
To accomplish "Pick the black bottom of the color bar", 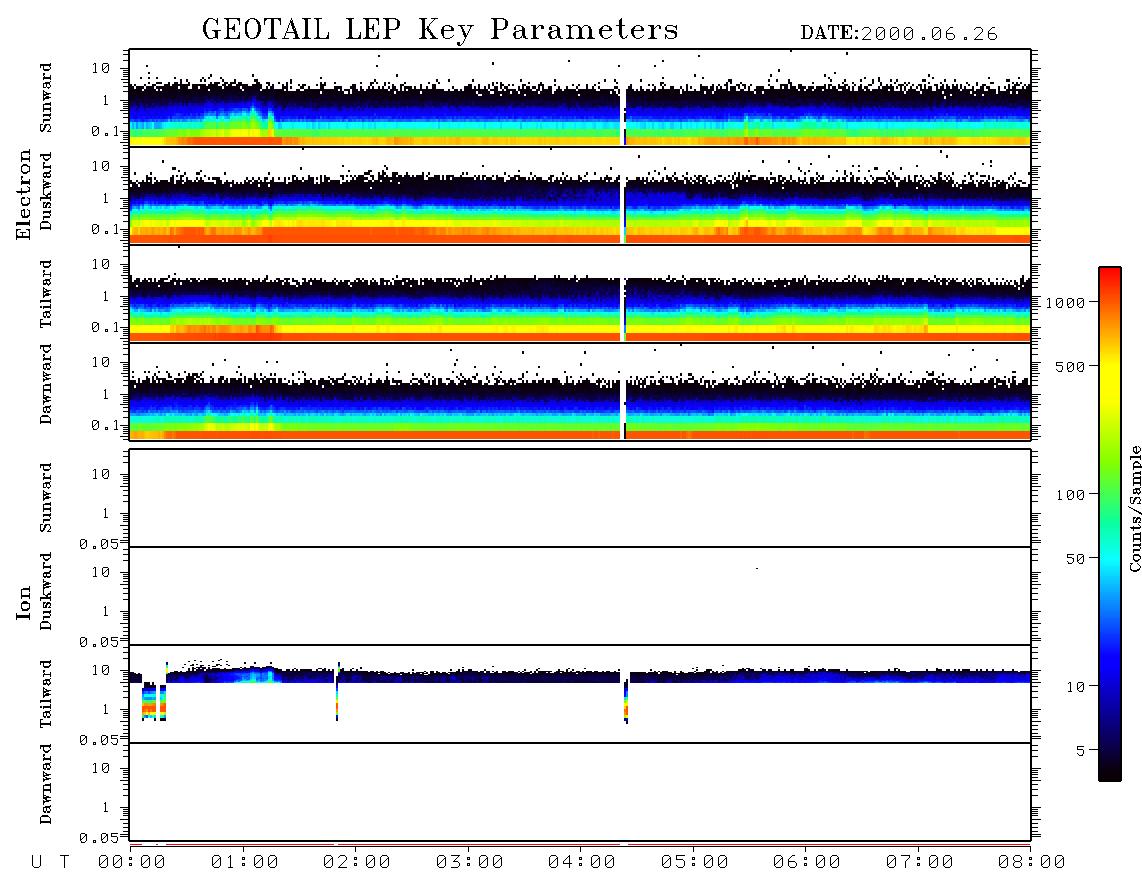I will (x=1110, y=774).
